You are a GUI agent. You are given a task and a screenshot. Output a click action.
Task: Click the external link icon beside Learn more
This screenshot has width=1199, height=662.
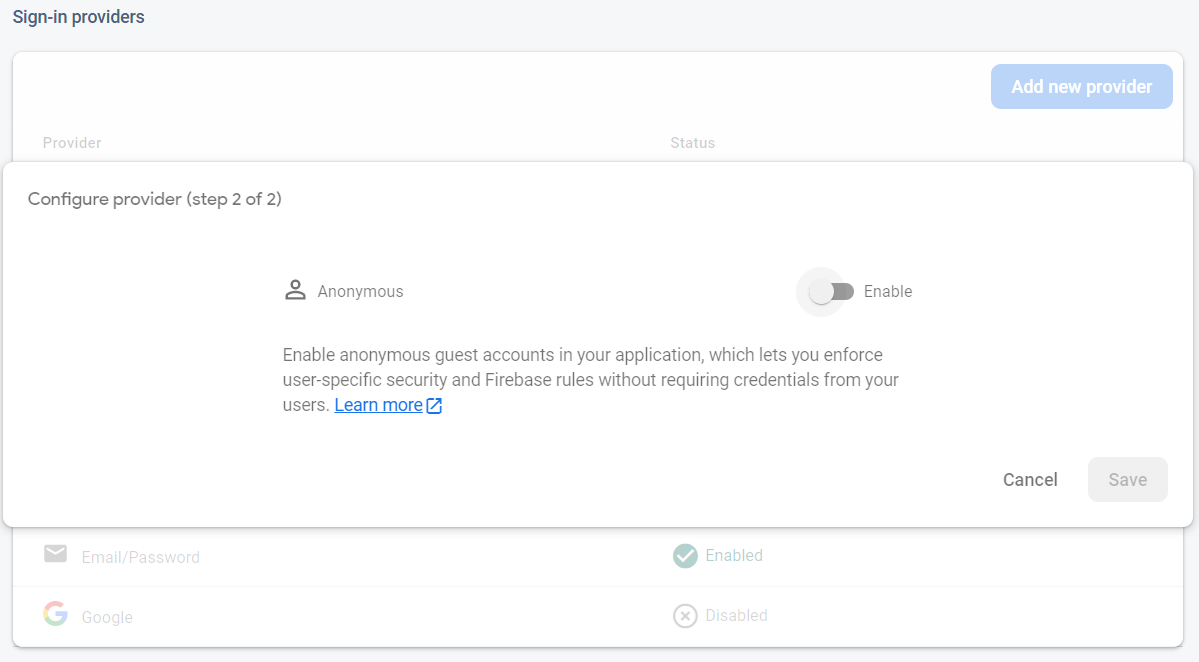click(434, 405)
